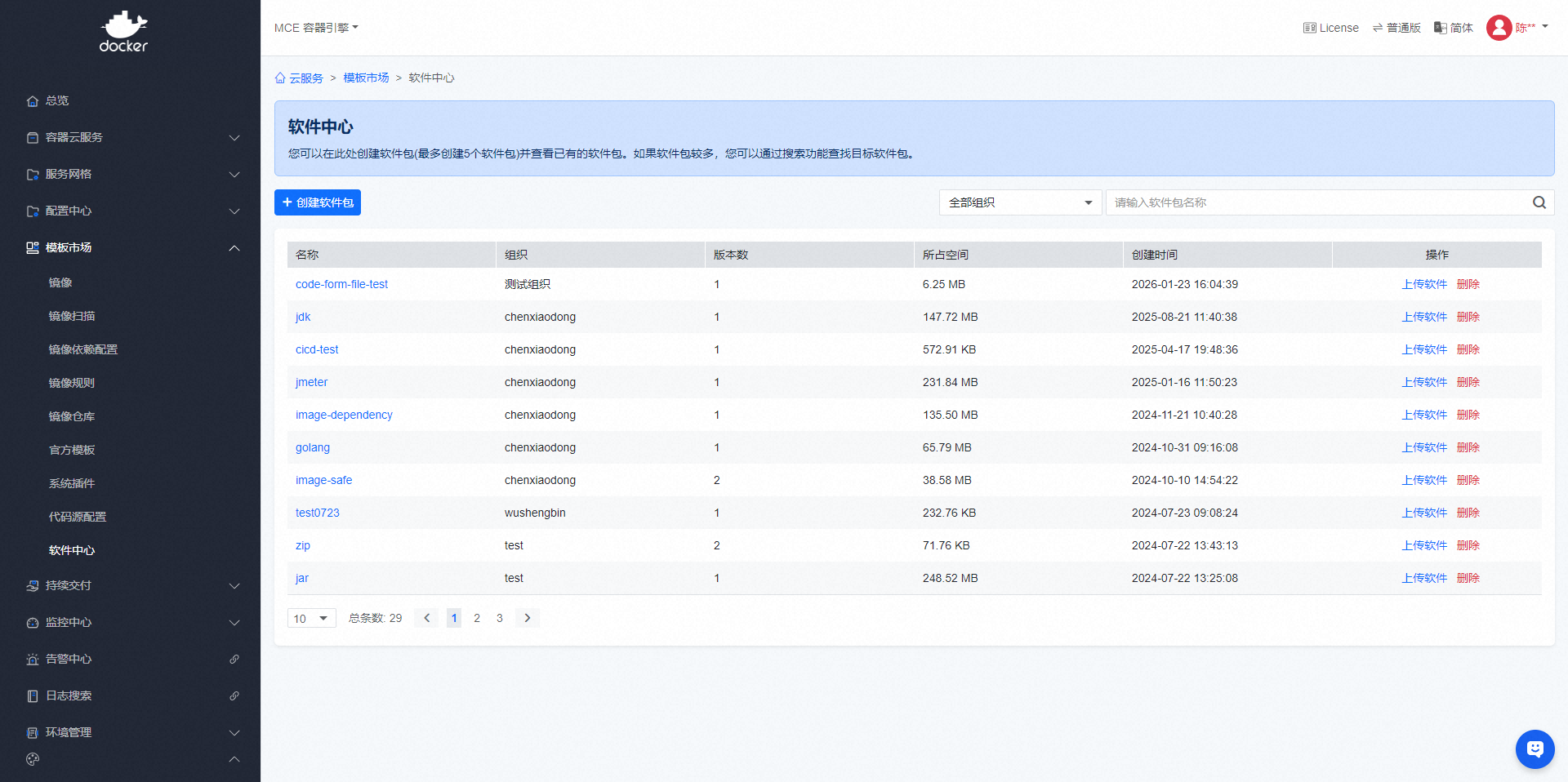The height and width of the screenshot is (782, 1568).
Task: Select 总览 in the sidebar
Action: (x=57, y=100)
